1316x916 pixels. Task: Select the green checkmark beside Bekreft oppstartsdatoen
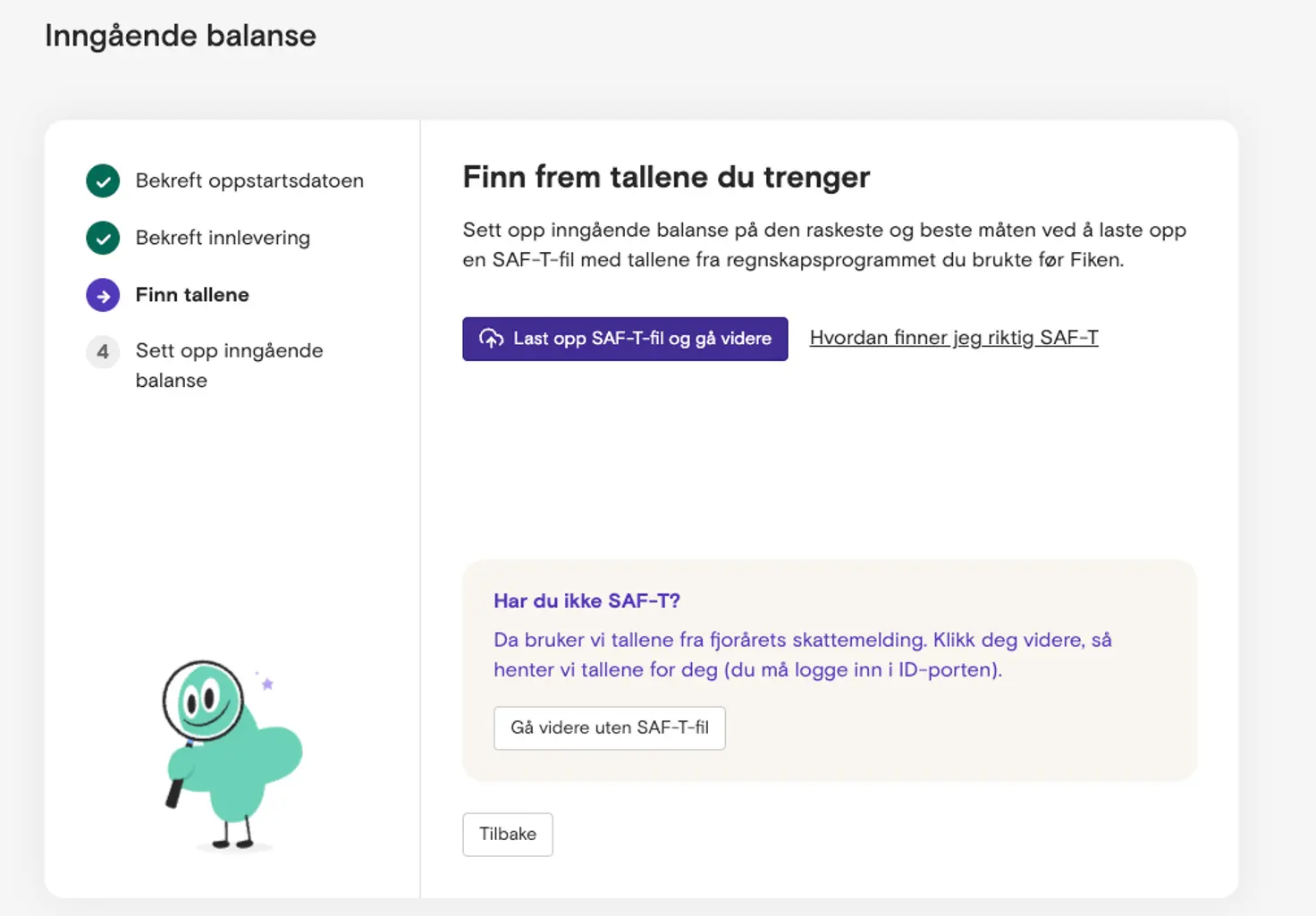tap(103, 181)
